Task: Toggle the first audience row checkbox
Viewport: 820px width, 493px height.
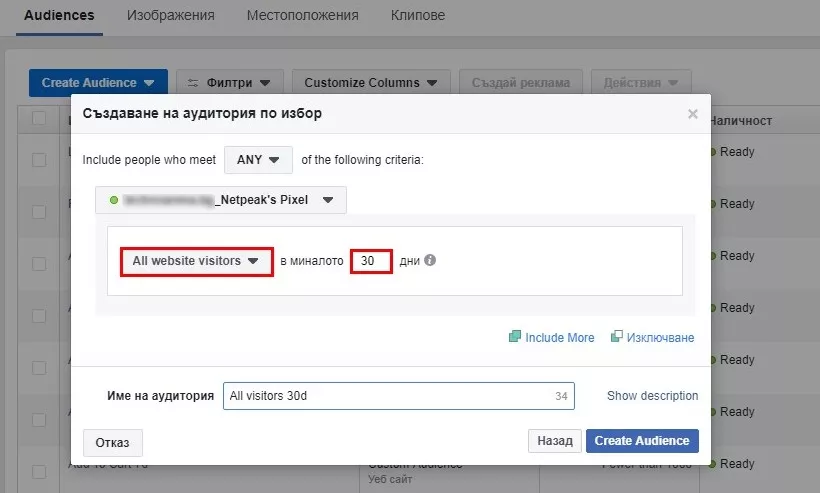Action: click(x=39, y=160)
